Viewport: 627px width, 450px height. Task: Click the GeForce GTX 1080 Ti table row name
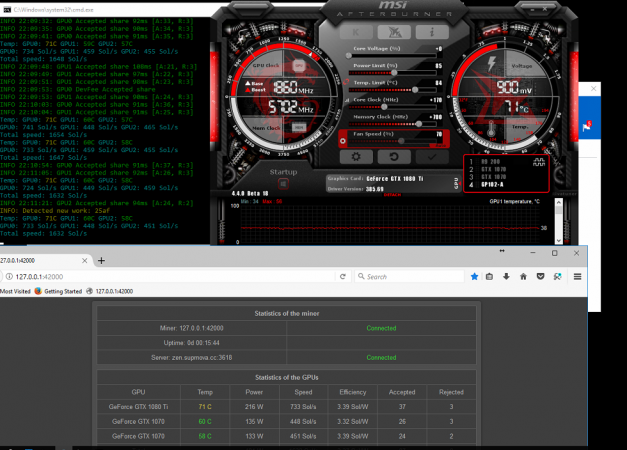click(138, 406)
